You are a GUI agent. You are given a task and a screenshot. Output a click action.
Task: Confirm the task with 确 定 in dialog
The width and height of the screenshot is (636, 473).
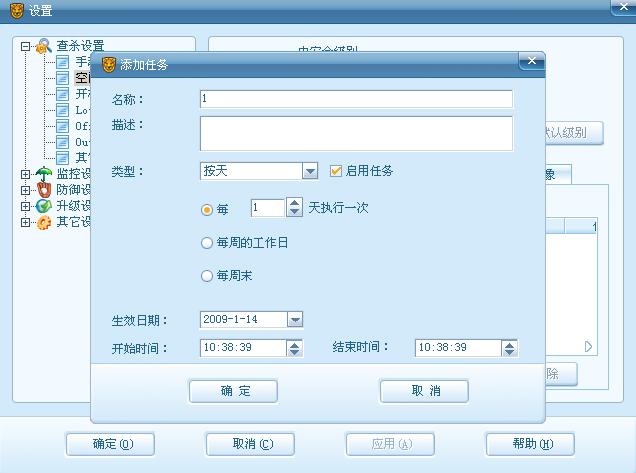coord(234,391)
